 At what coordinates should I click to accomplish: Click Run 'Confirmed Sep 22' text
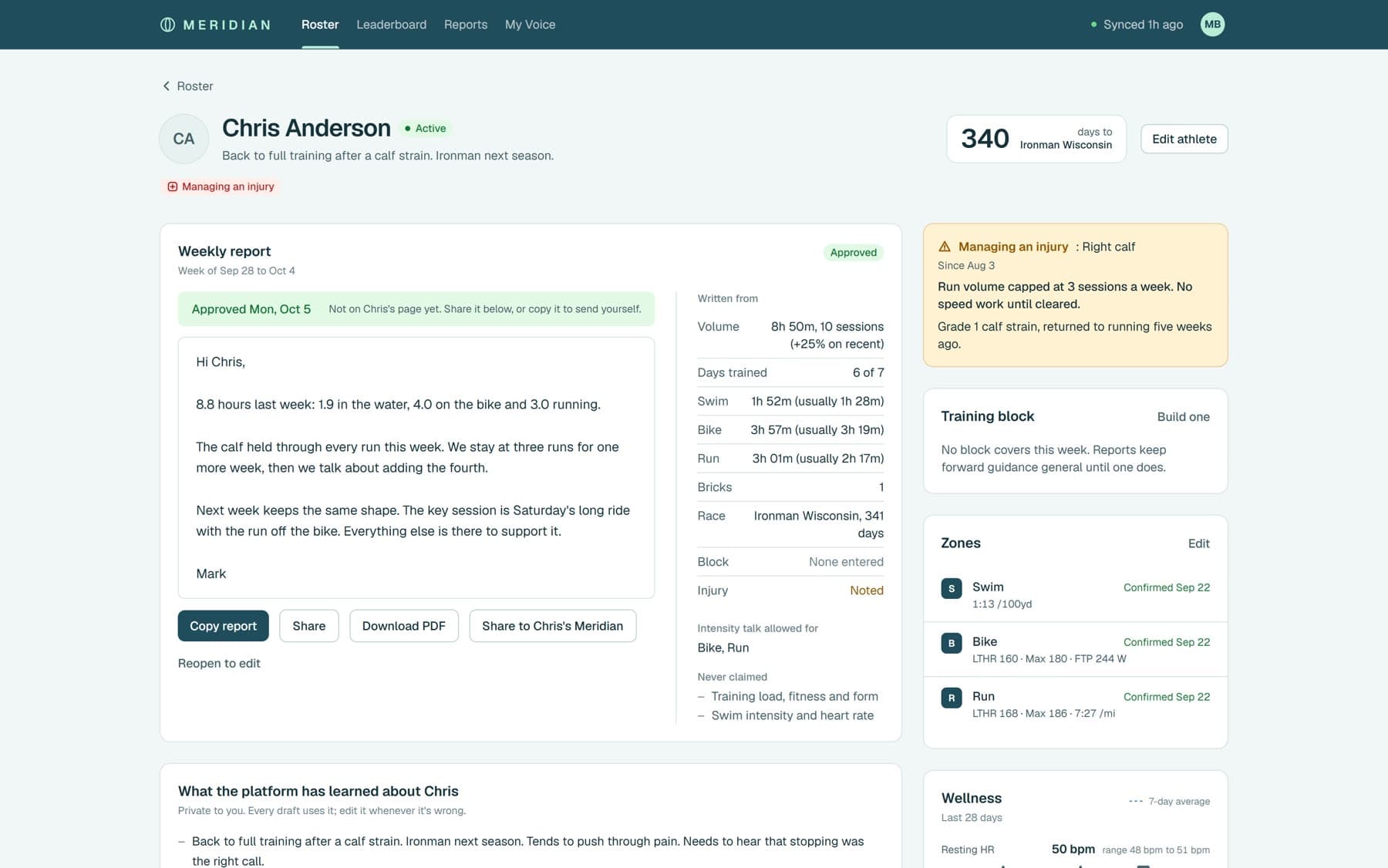[x=1166, y=697]
